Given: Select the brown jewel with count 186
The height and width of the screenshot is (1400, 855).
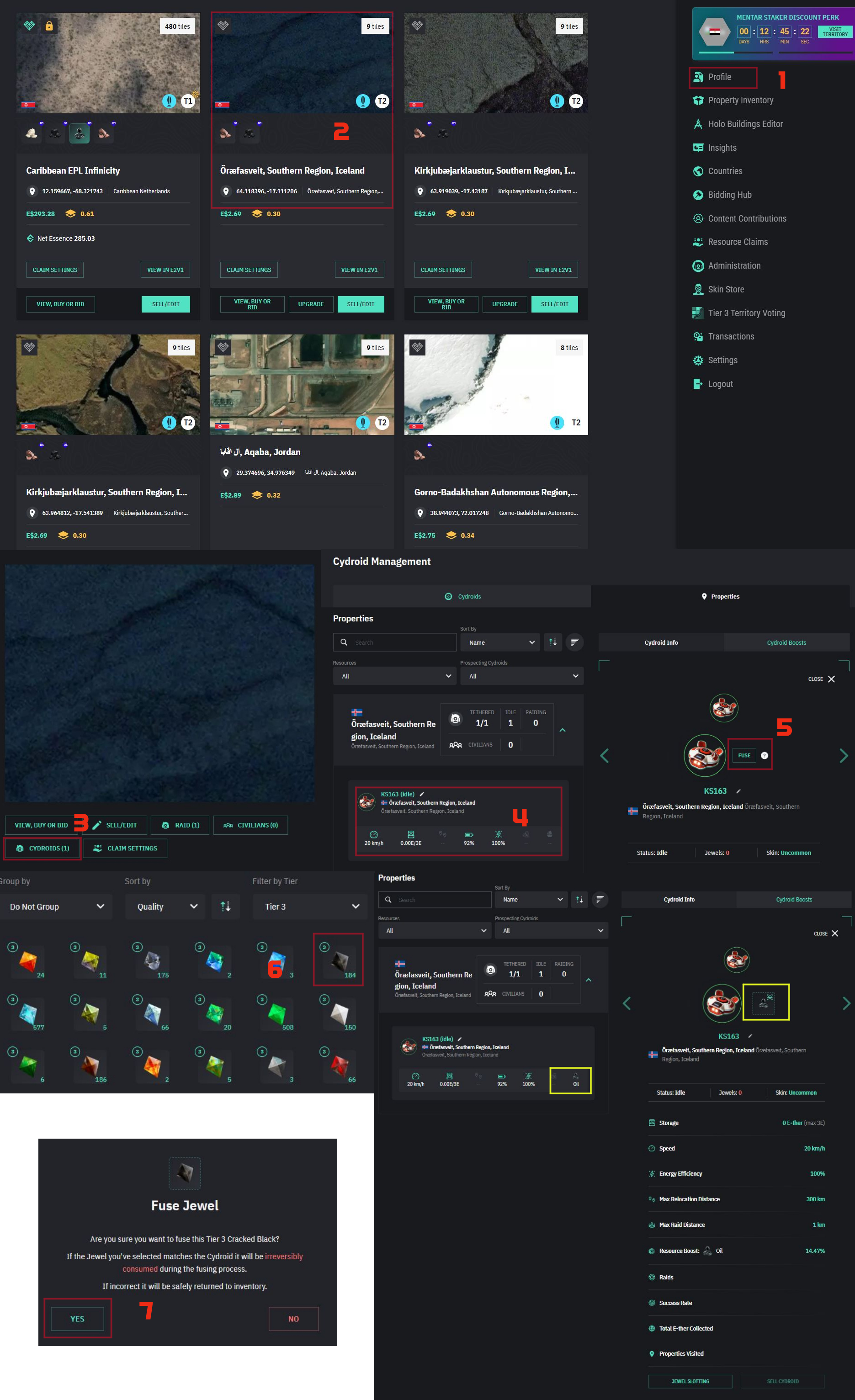Looking at the screenshot, I should tap(90, 1066).
